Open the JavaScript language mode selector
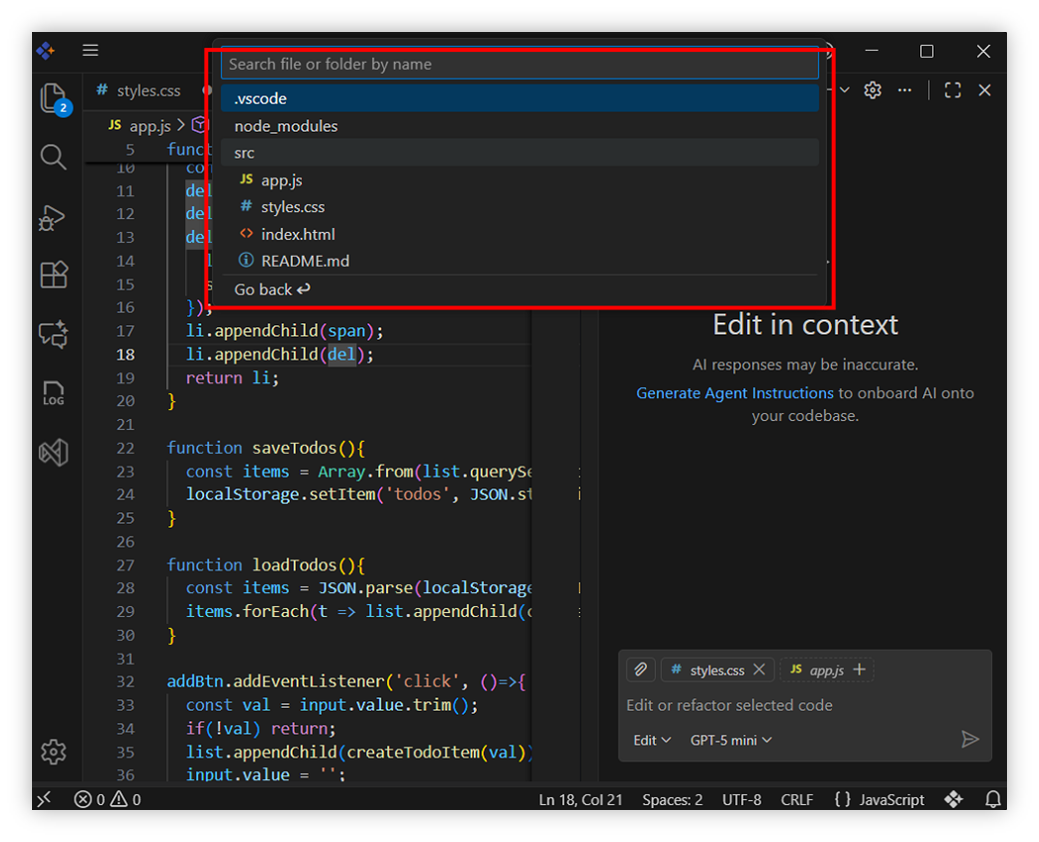1039x842 pixels. (879, 799)
